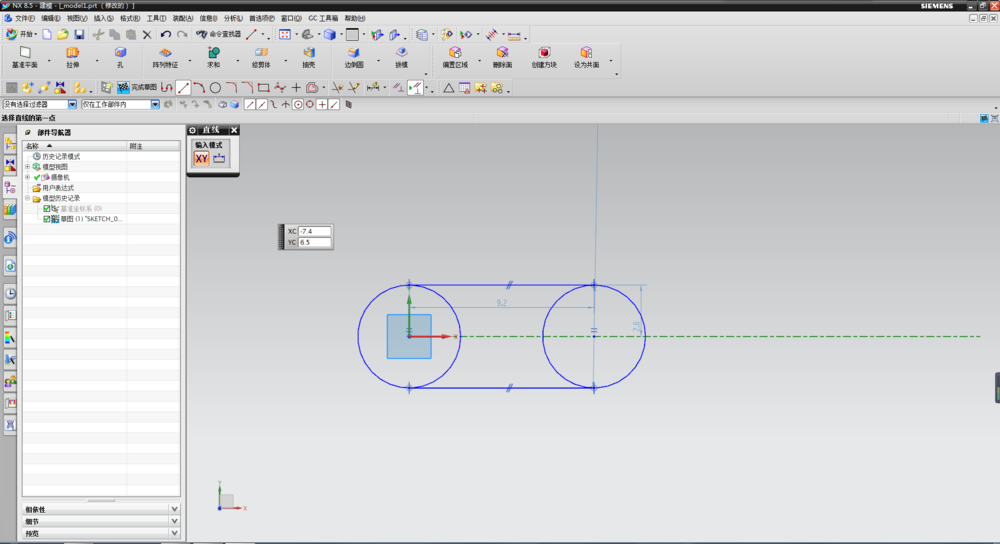
Task: Collapse the 模型历史记录 tree node
Action: tap(28, 198)
